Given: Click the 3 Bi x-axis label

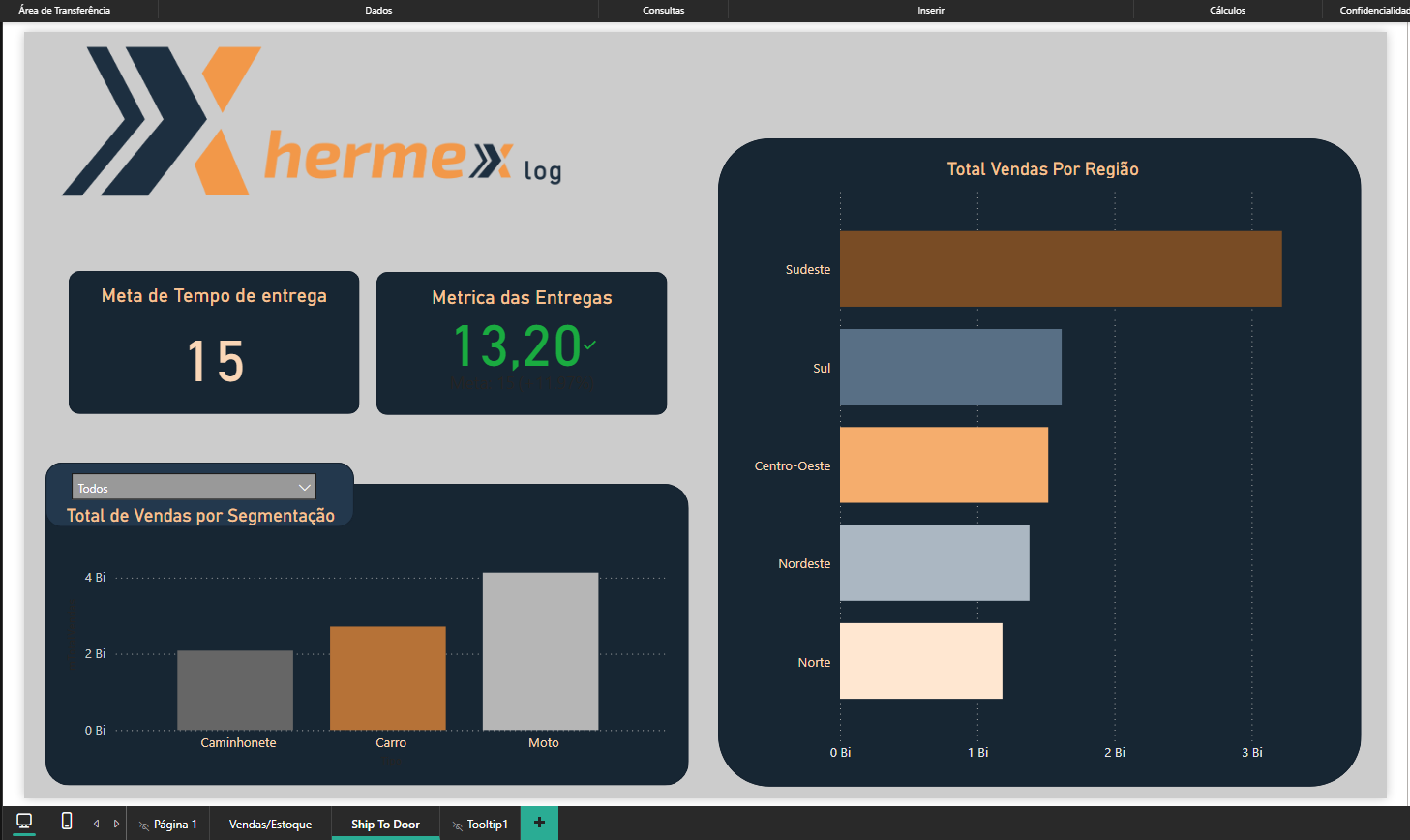Looking at the screenshot, I should [1252, 753].
